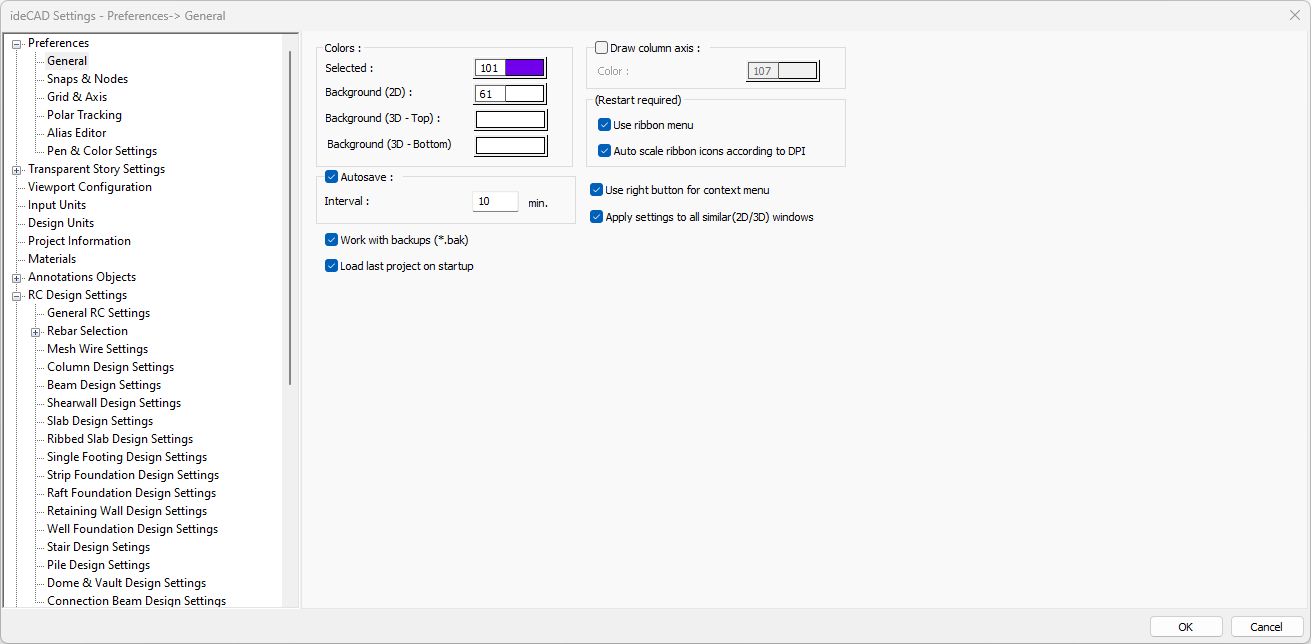Image resolution: width=1311 pixels, height=644 pixels.
Task: Select Rebar Selection item
Action: point(87,331)
